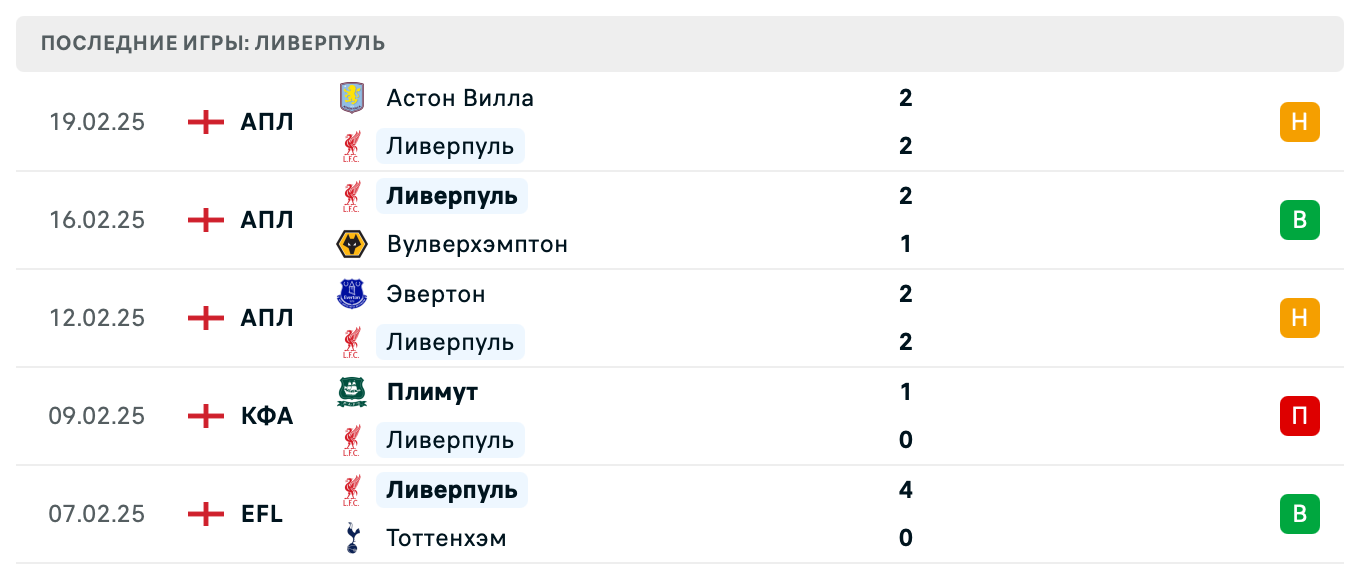Click the score 4 of Liverpool vs Tottenham
Viewport: 1360px width, 582px height.
pyautogui.click(x=905, y=490)
